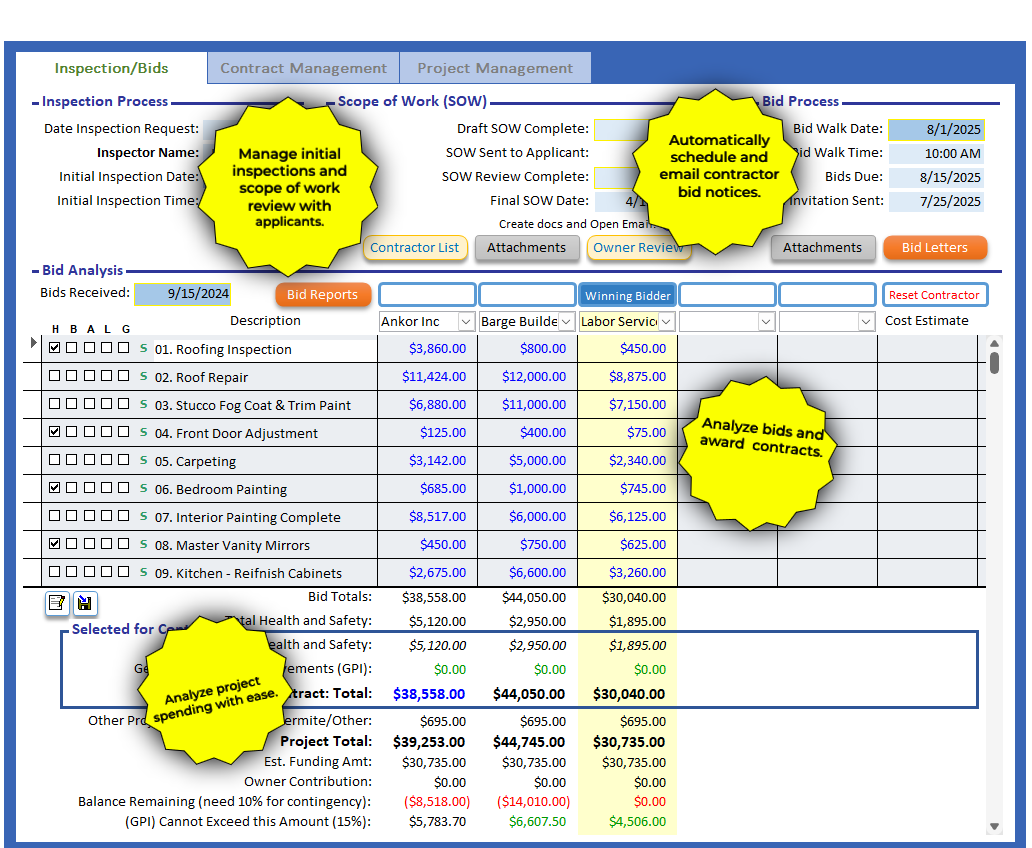Viewport: 1032px width, 848px height.
Task: Uncheck the H checkbox for Roofing Inspection
Action: coord(55,348)
